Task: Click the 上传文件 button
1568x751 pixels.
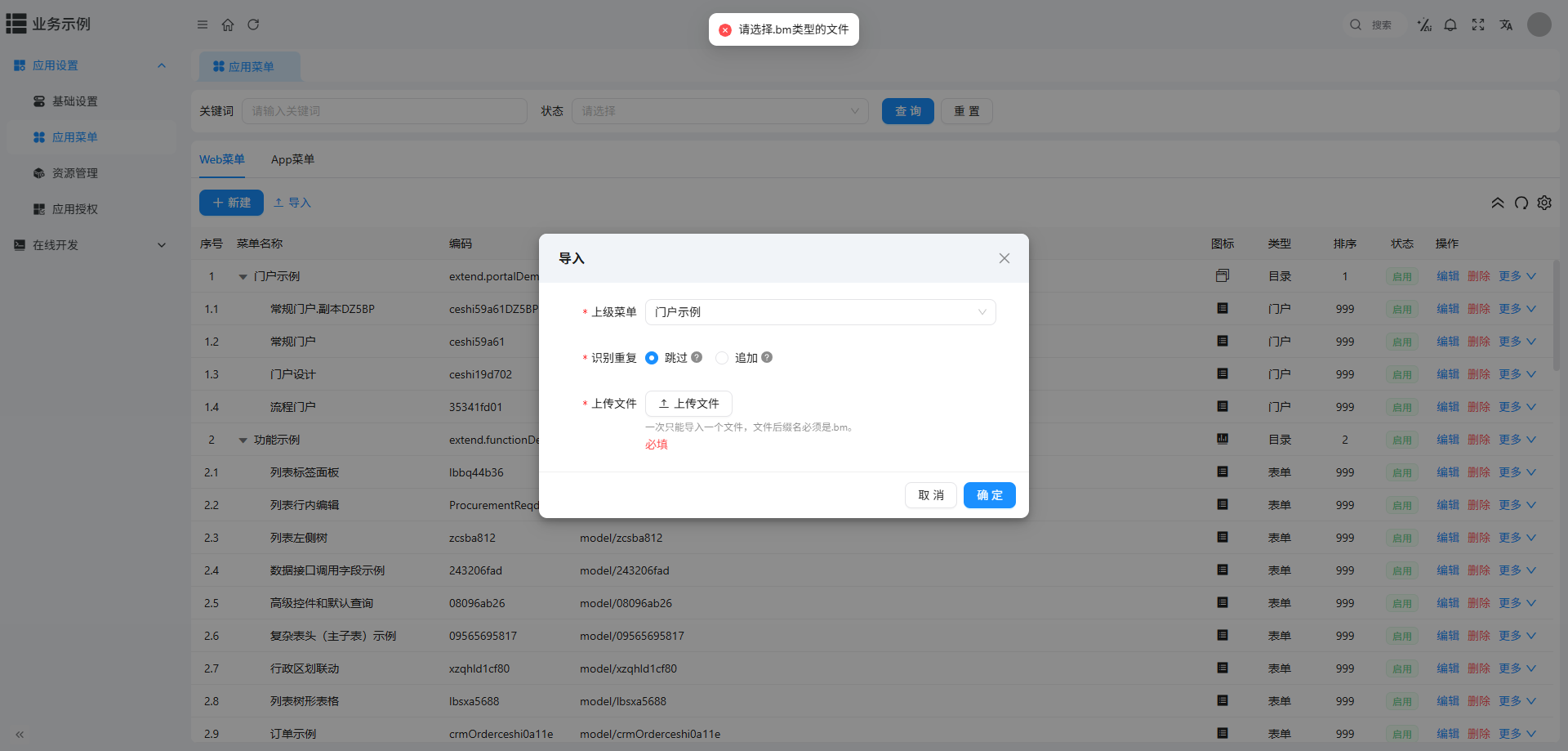Action: coord(688,404)
